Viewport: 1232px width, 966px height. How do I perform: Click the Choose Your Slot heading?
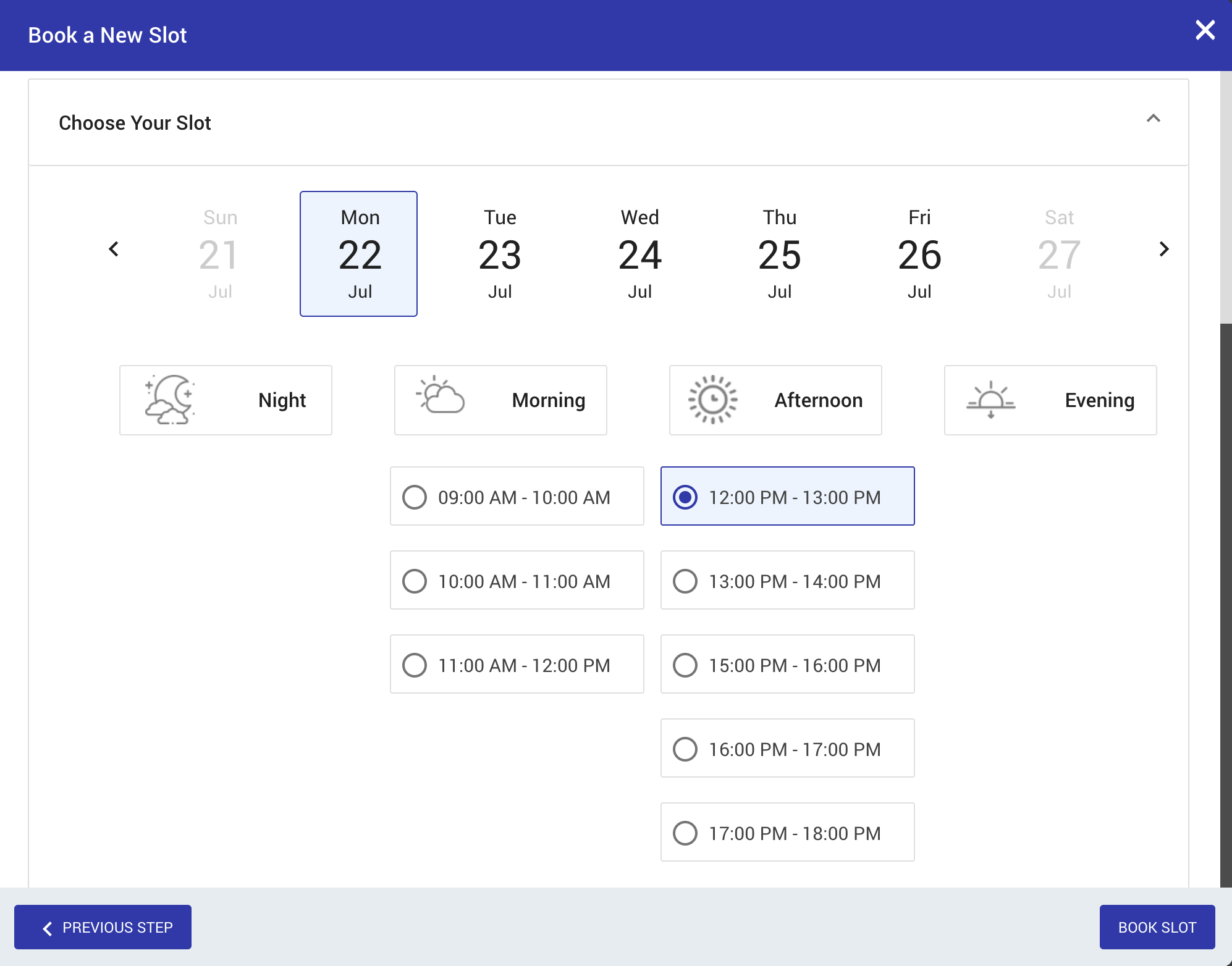135,123
